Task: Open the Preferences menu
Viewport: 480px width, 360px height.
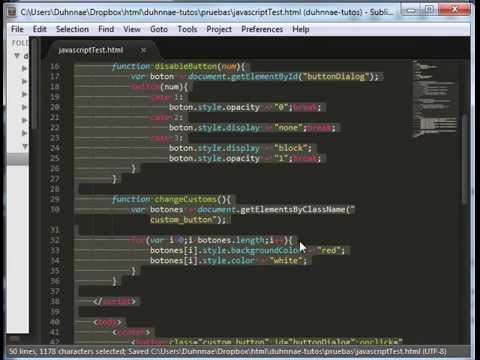Action: coord(262,29)
